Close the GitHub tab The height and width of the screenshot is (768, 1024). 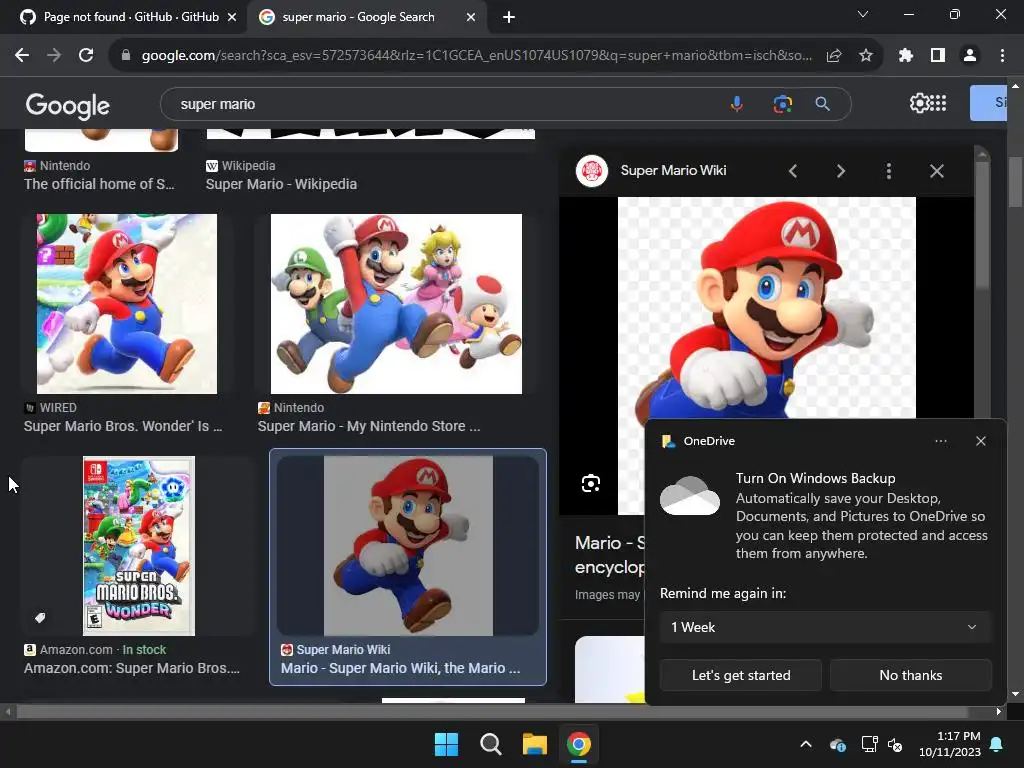point(232,17)
